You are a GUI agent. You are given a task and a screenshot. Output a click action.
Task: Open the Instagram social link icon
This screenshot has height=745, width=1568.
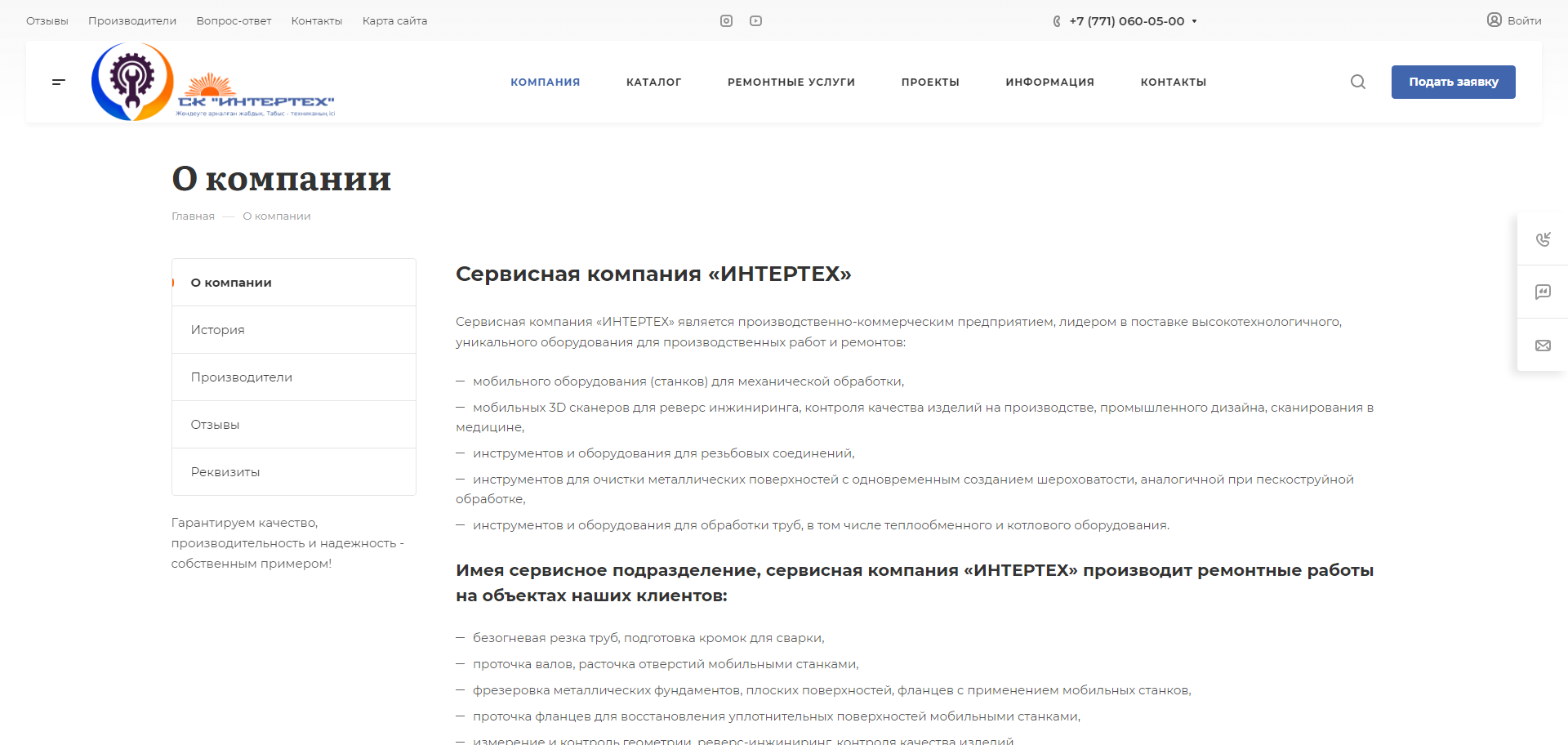coord(726,21)
